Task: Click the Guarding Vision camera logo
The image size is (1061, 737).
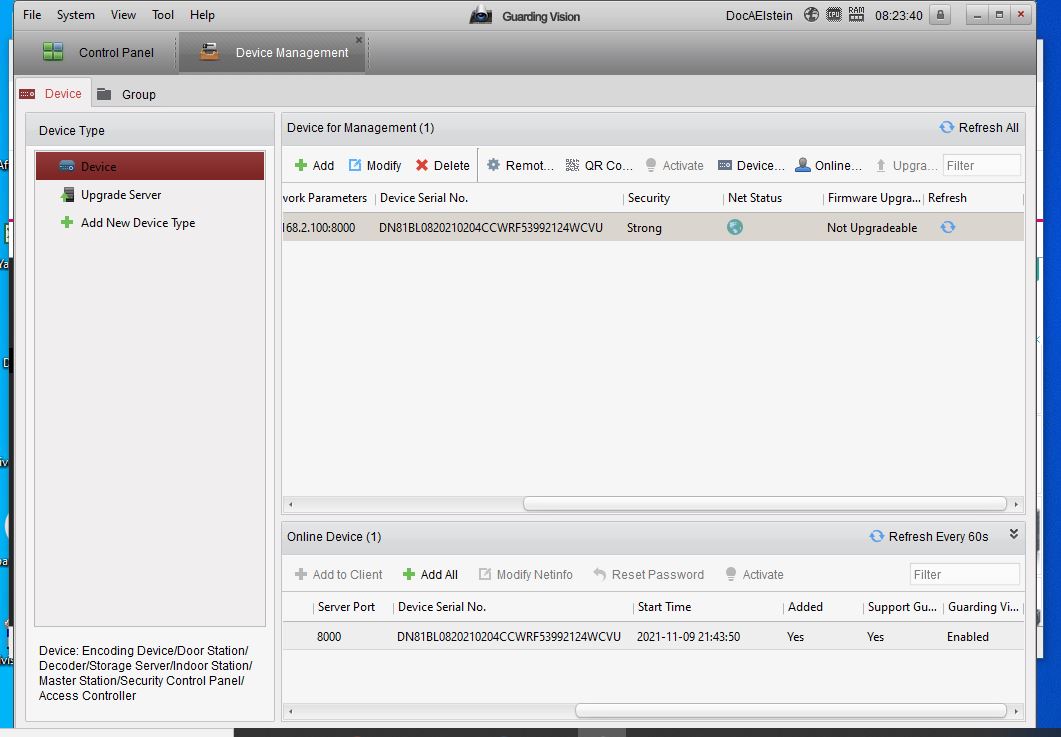Action: (481, 15)
